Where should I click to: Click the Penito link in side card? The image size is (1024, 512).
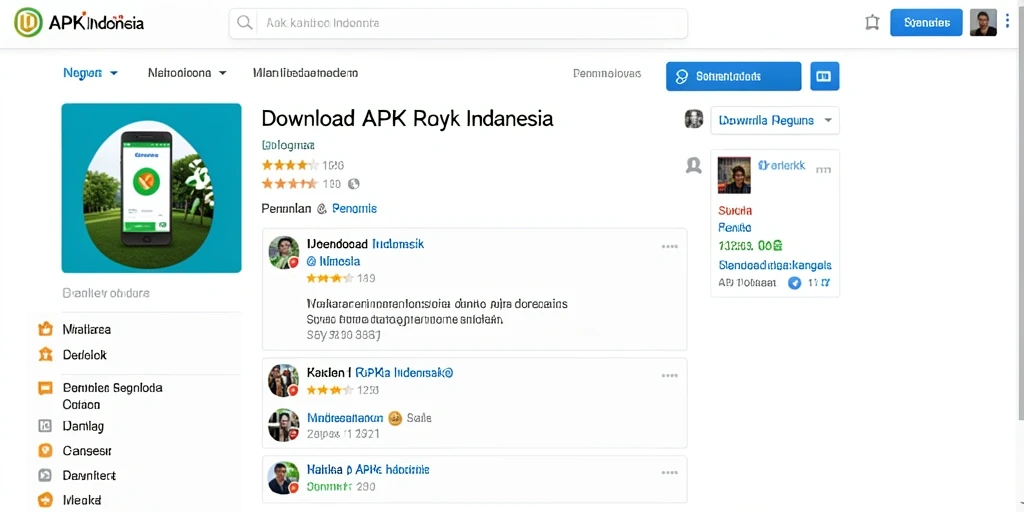(735, 228)
